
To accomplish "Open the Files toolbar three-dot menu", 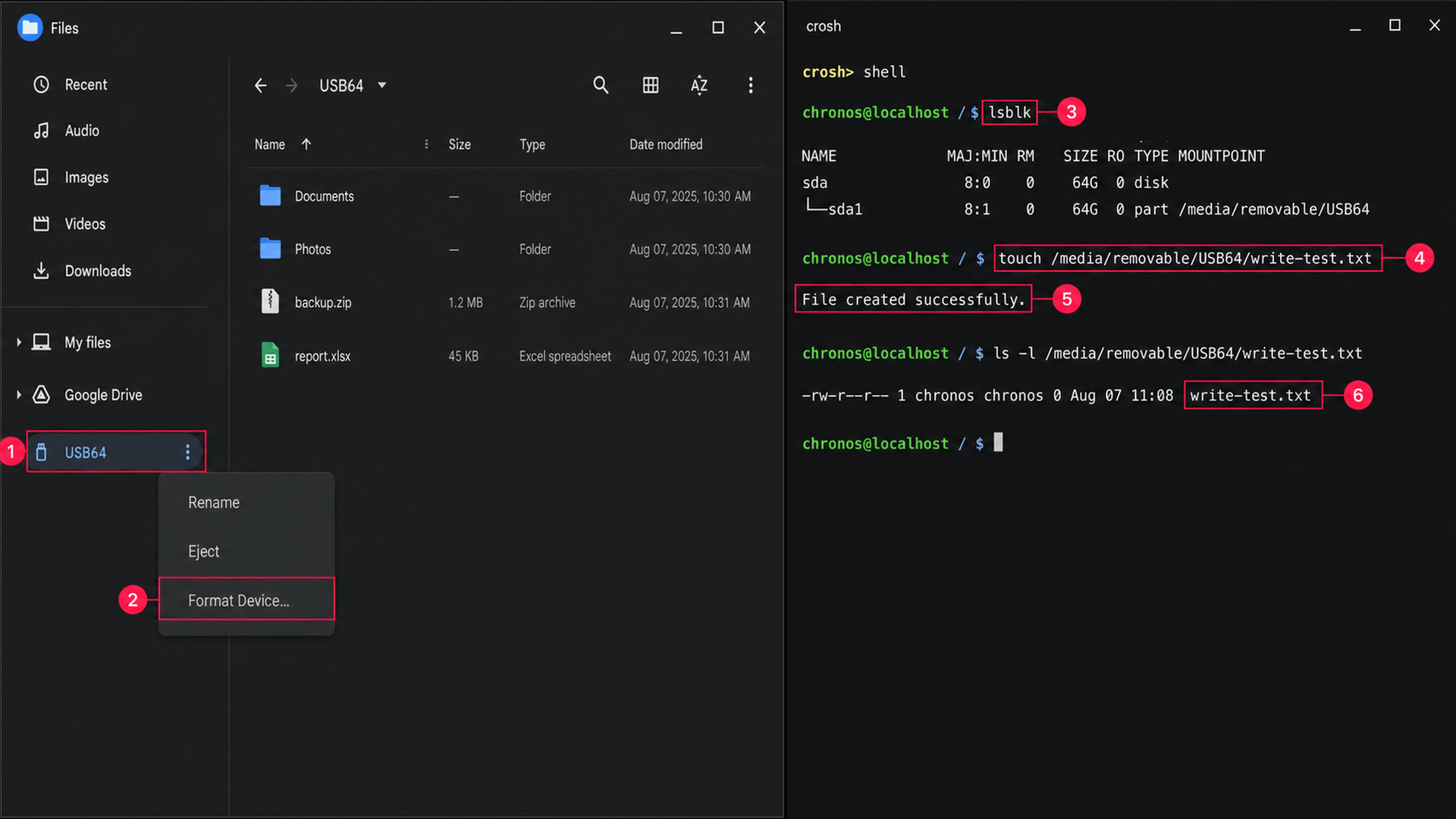I will click(751, 85).
